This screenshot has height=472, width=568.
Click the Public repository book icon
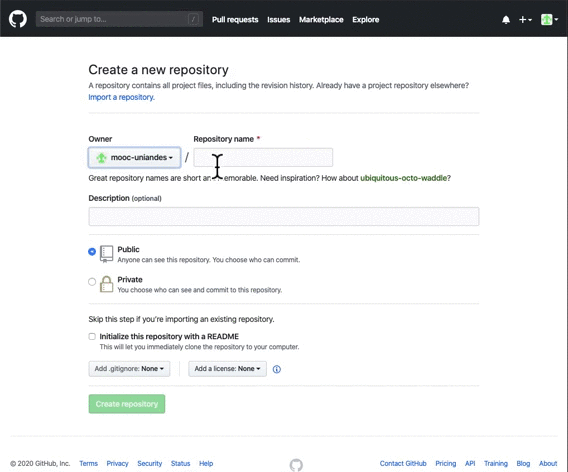(x=106, y=254)
